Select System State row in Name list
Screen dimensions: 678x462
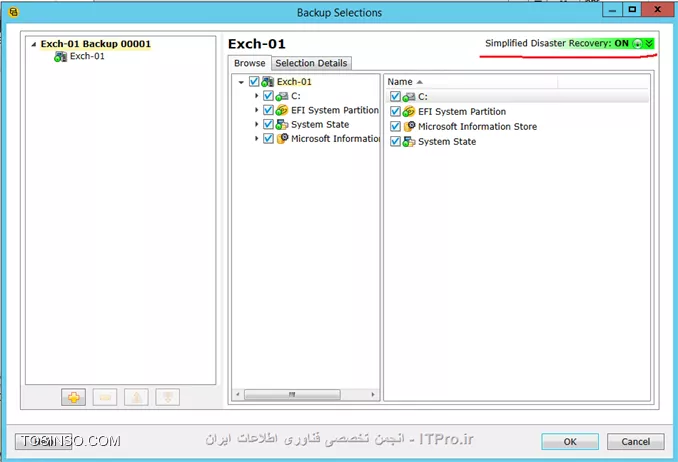(518, 141)
